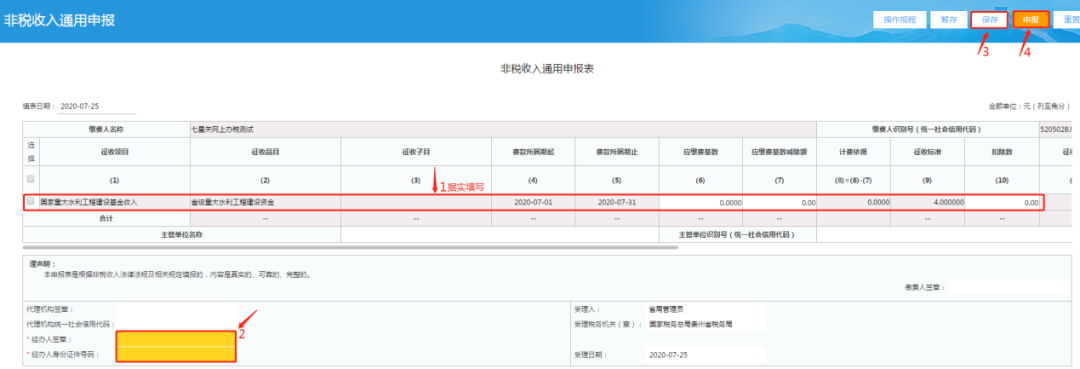Click the 合计 row label
The height and width of the screenshot is (369, 1080).
tap(106, 218)
